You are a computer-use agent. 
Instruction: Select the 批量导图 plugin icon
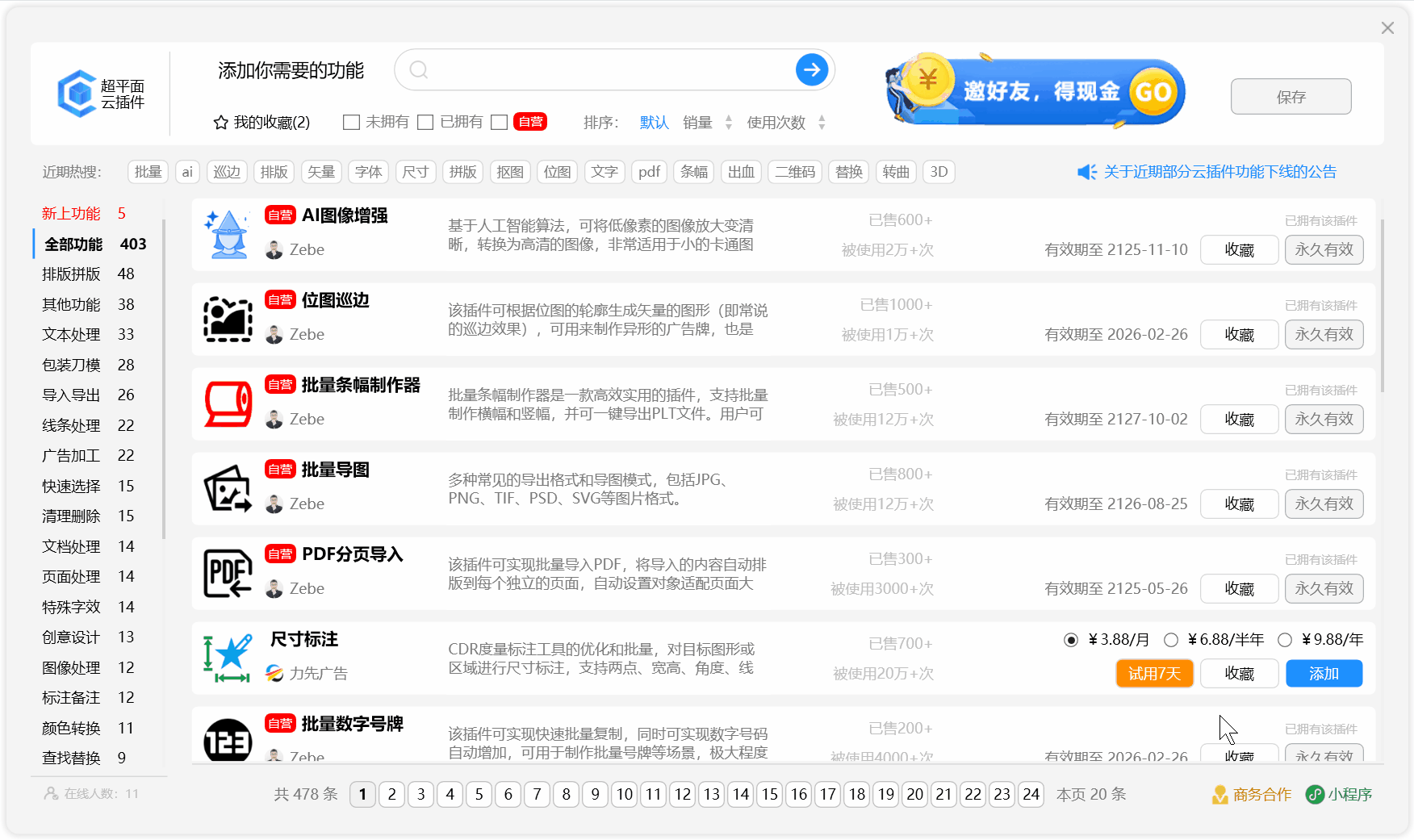pos(227,488)
